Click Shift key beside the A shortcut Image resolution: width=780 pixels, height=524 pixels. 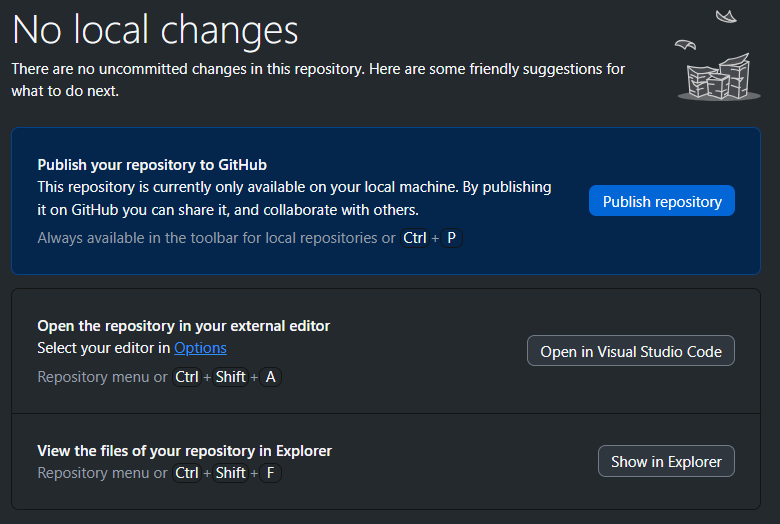coord(230,377)
